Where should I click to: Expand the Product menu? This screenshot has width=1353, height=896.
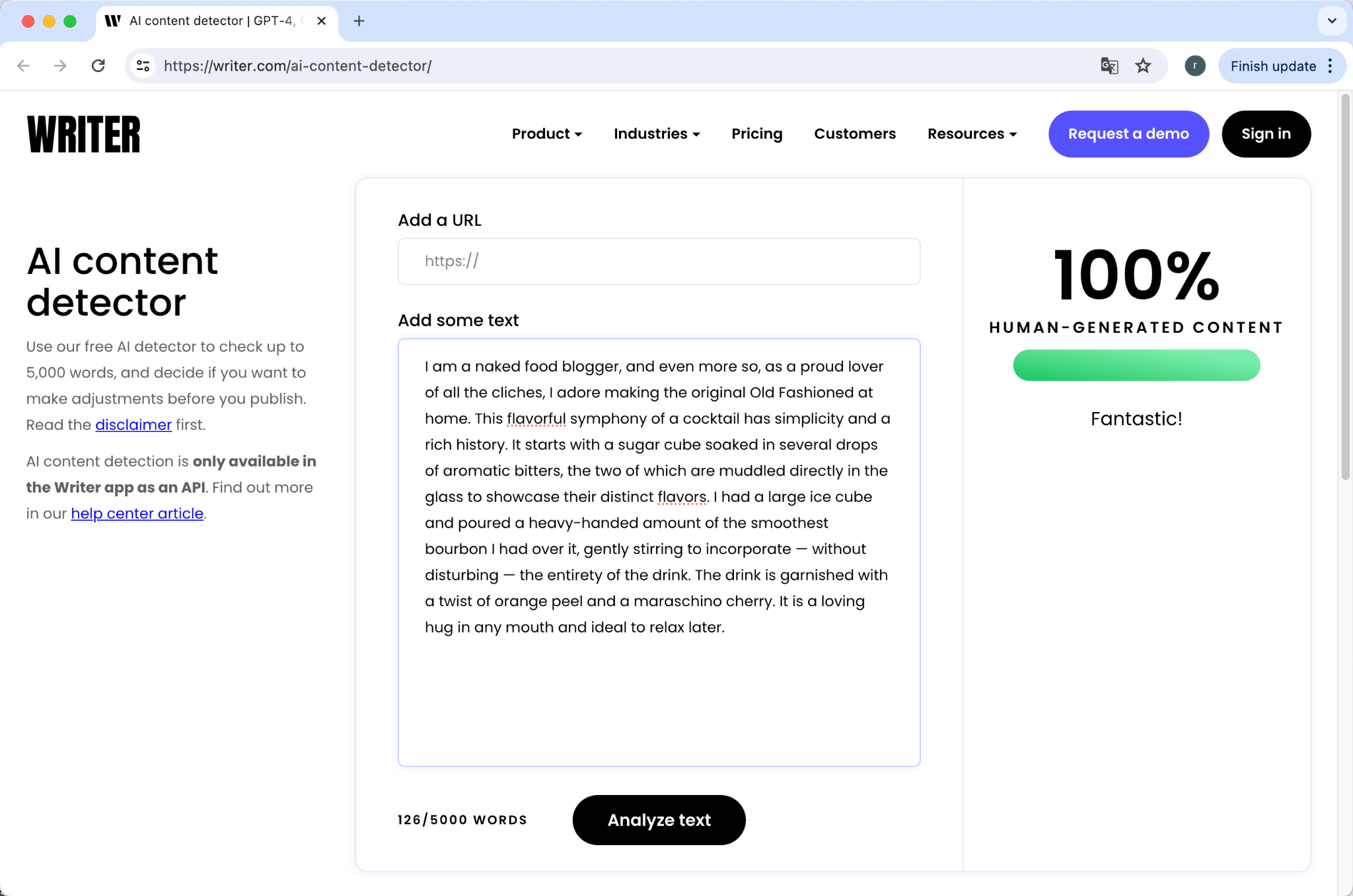click(547, 134)
